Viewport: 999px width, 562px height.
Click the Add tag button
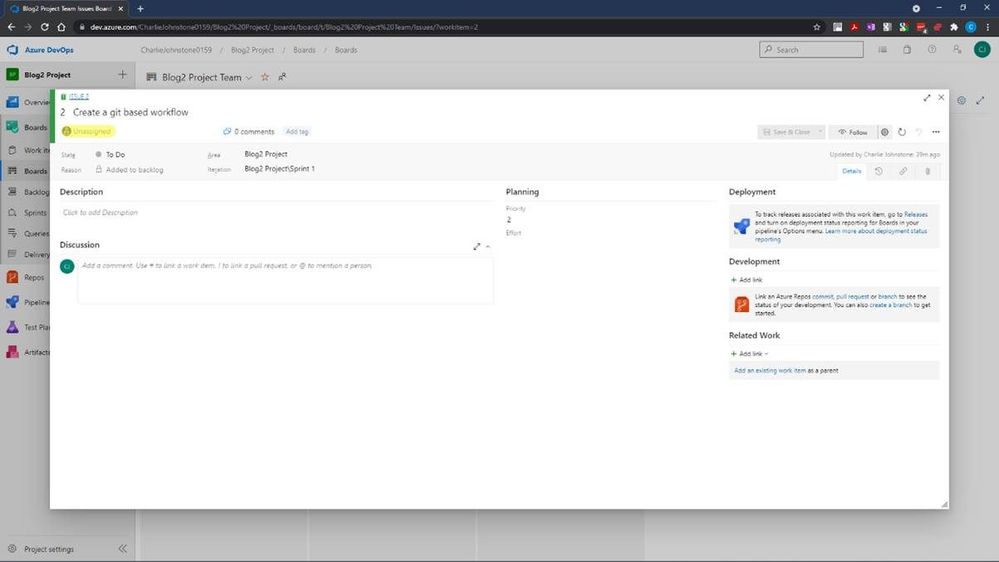(x=297, y=131)
